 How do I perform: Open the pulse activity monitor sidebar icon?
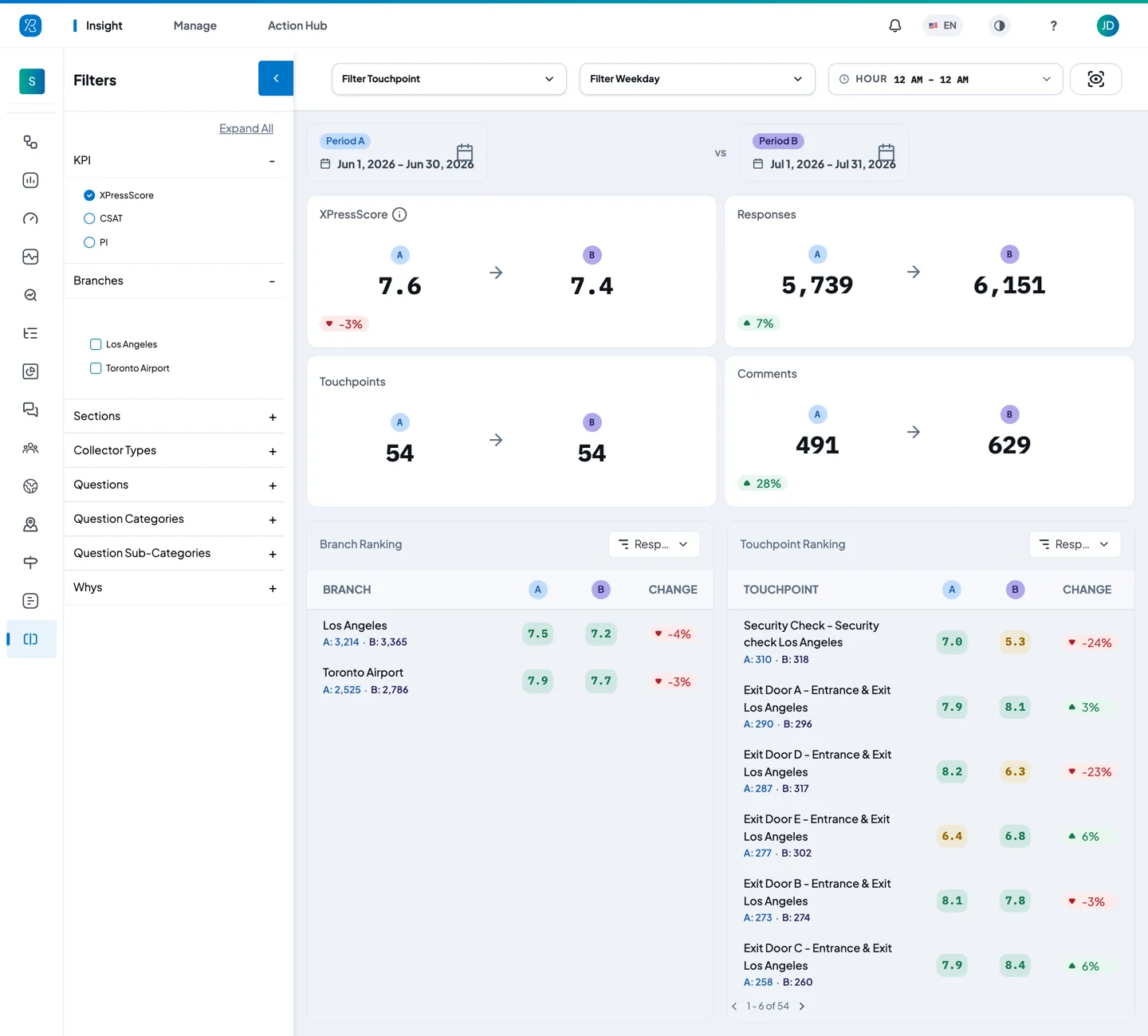[x=30, y=257]
